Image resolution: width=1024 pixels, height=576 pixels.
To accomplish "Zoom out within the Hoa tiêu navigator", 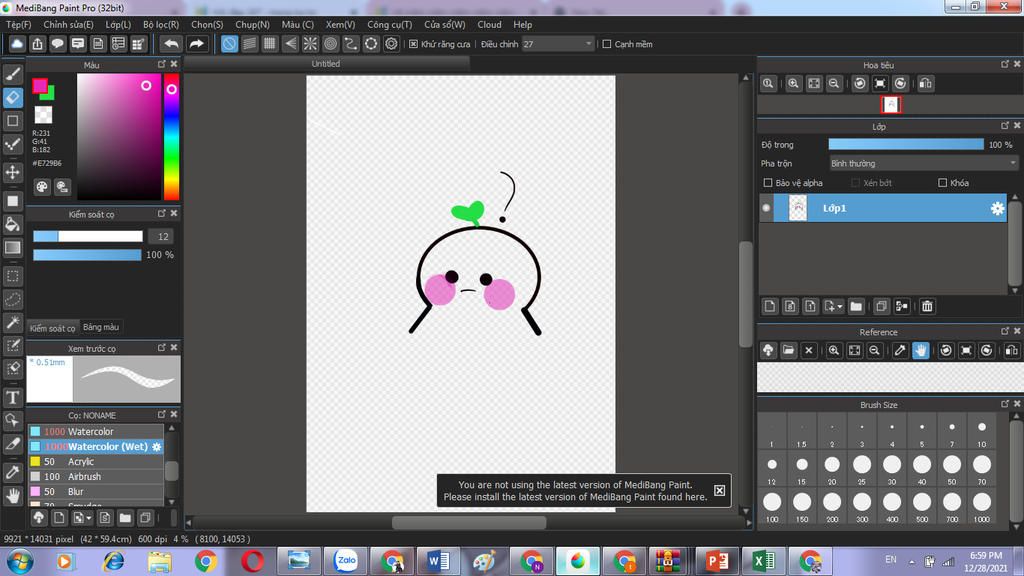I will tap(834, 84).
